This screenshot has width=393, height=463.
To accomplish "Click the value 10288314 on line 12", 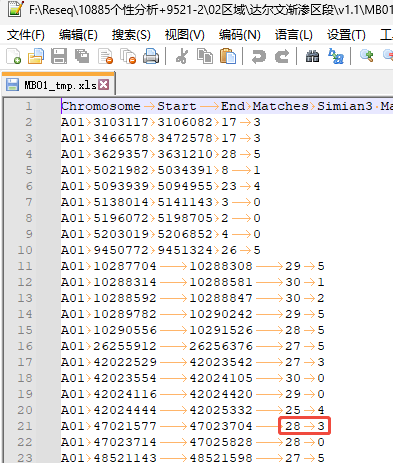I will [125, 282].
